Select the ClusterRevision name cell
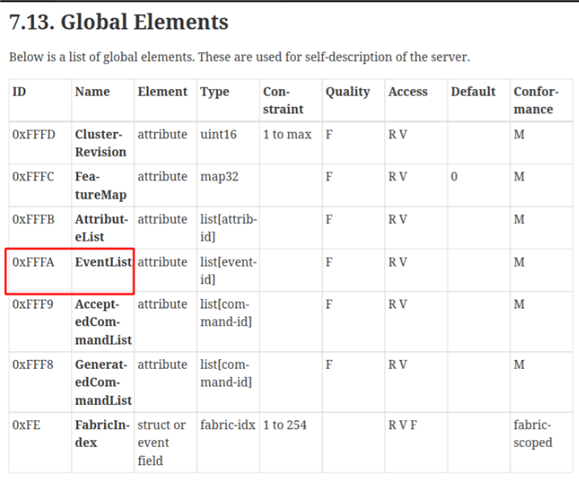This screenshot has height=480, width=579. pos(103,143)
